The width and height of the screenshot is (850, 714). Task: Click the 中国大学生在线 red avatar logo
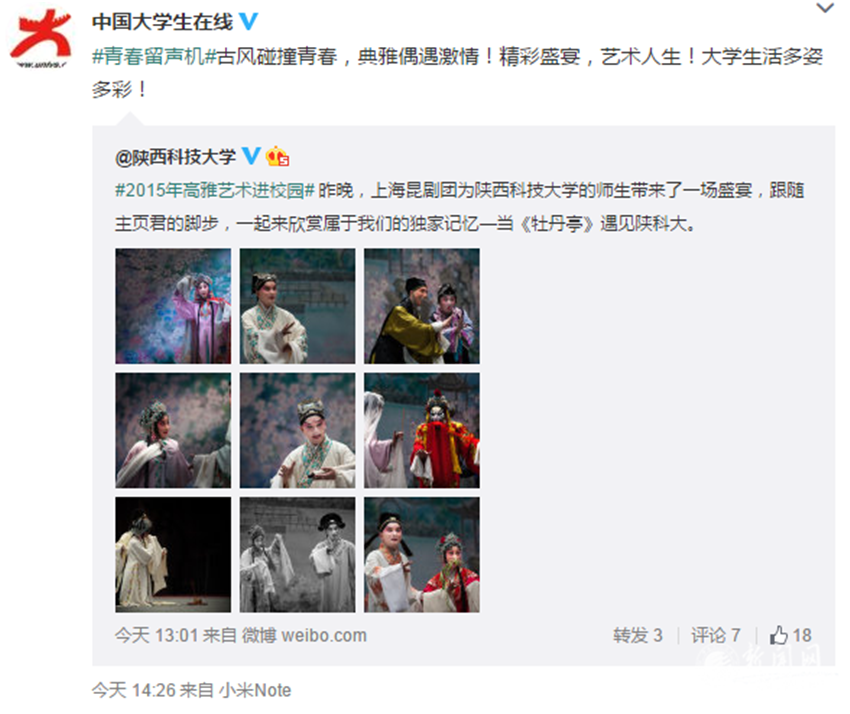41,38
